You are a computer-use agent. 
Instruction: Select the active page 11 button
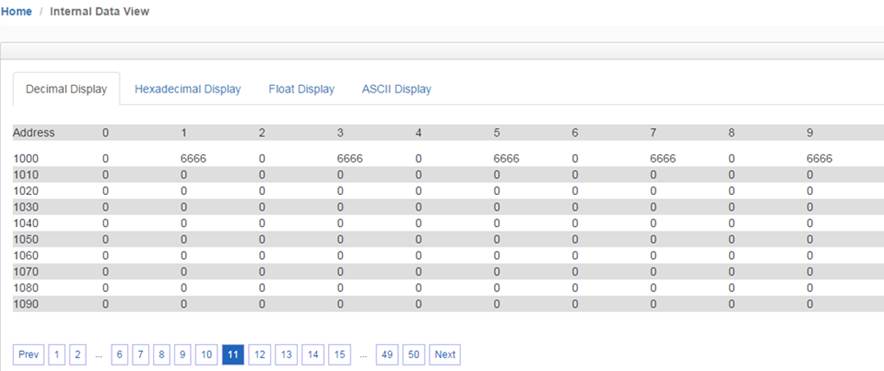coord(233,355)
